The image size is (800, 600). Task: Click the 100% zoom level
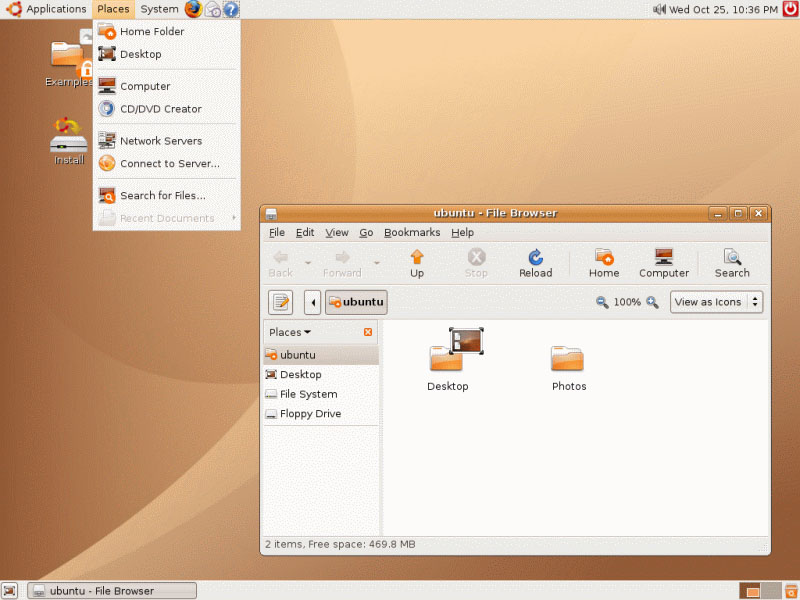tap(627, 302)
